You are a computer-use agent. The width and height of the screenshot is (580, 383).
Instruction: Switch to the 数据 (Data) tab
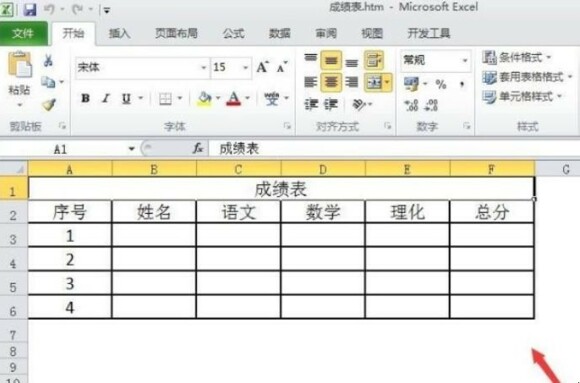tap(279, 34)
